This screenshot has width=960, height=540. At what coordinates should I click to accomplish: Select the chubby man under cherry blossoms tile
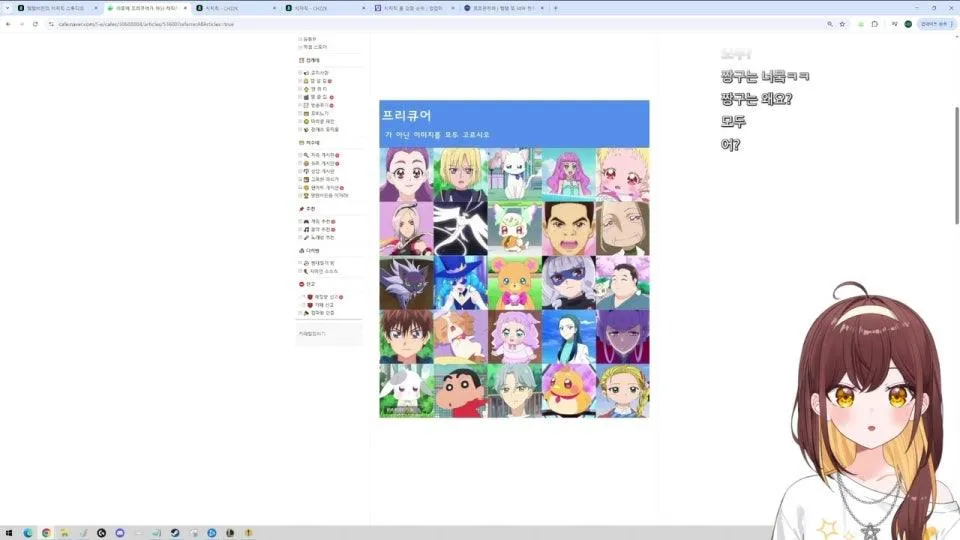coord(623,283)
